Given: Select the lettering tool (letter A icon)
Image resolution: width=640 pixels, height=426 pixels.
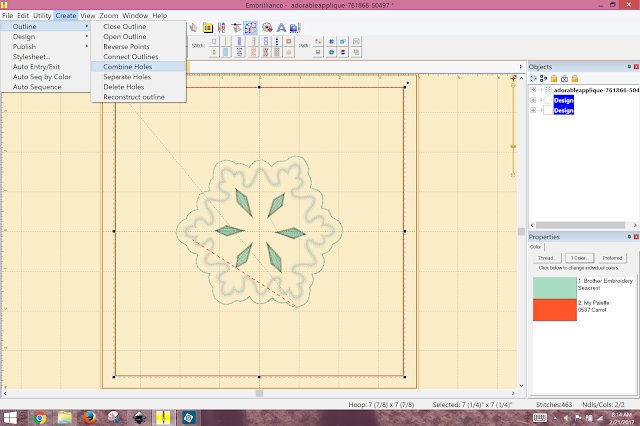Looking at the screenshot, I should (281, 28).
